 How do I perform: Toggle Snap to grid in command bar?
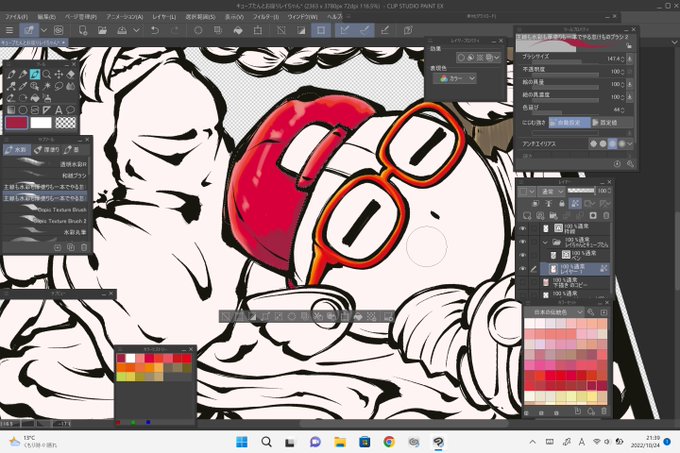click(x=384, y=30)
